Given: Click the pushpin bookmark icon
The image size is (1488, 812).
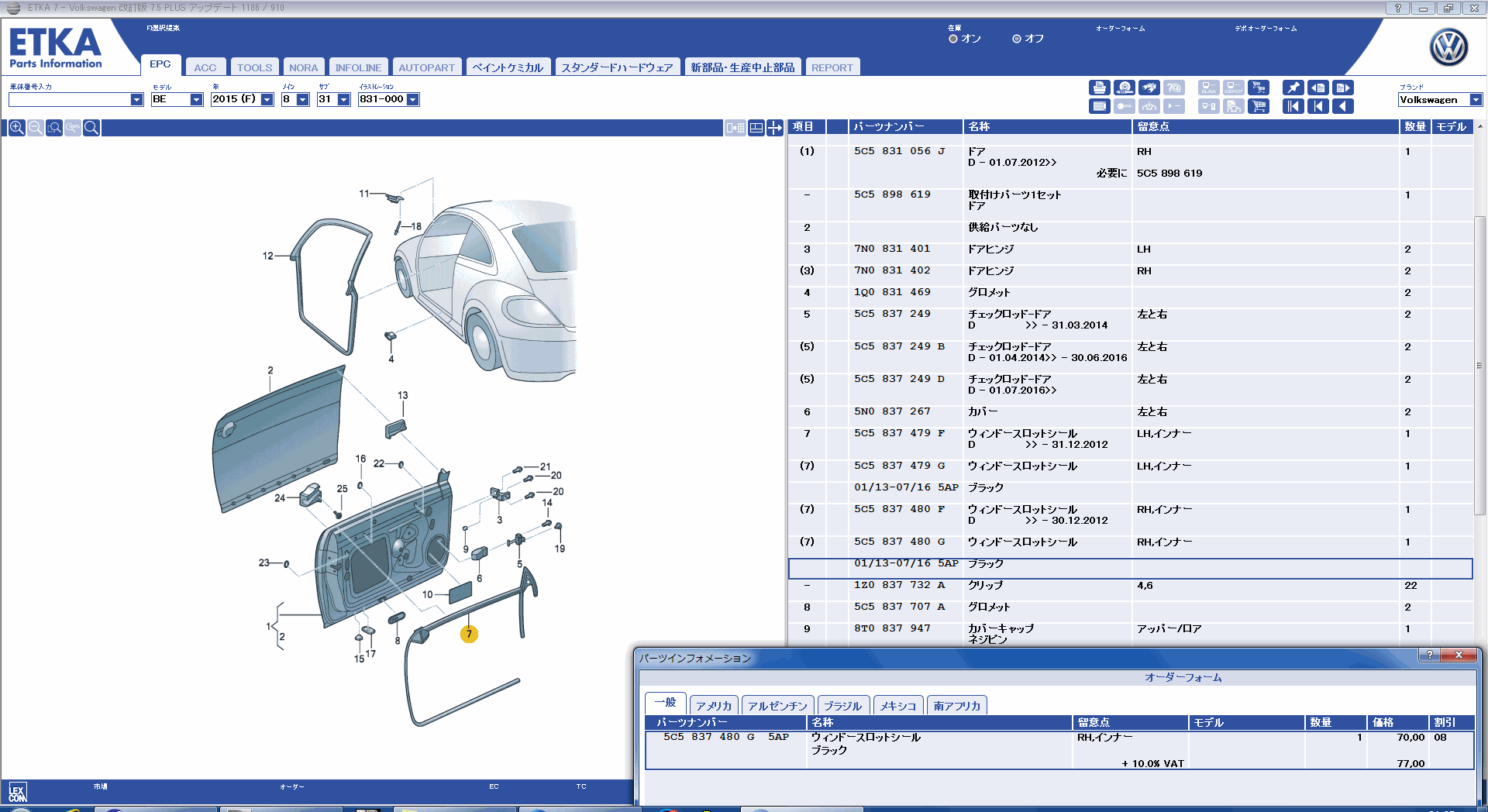Looking at the screenshot, I should tap(1293, 88).
